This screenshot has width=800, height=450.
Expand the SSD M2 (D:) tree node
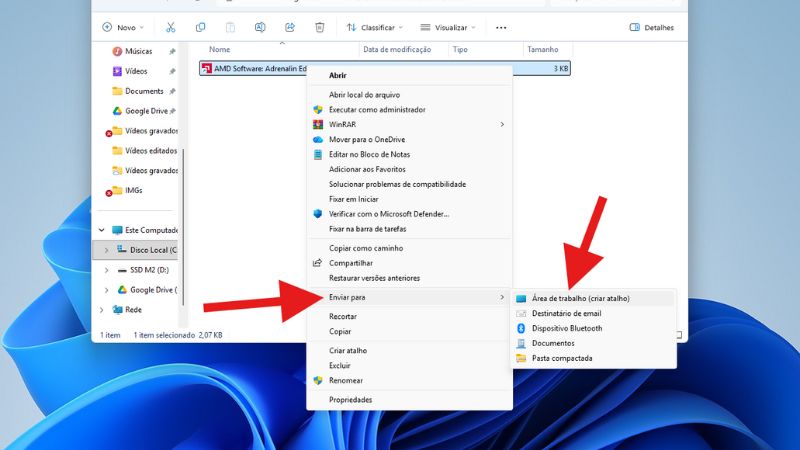(107, 270)
